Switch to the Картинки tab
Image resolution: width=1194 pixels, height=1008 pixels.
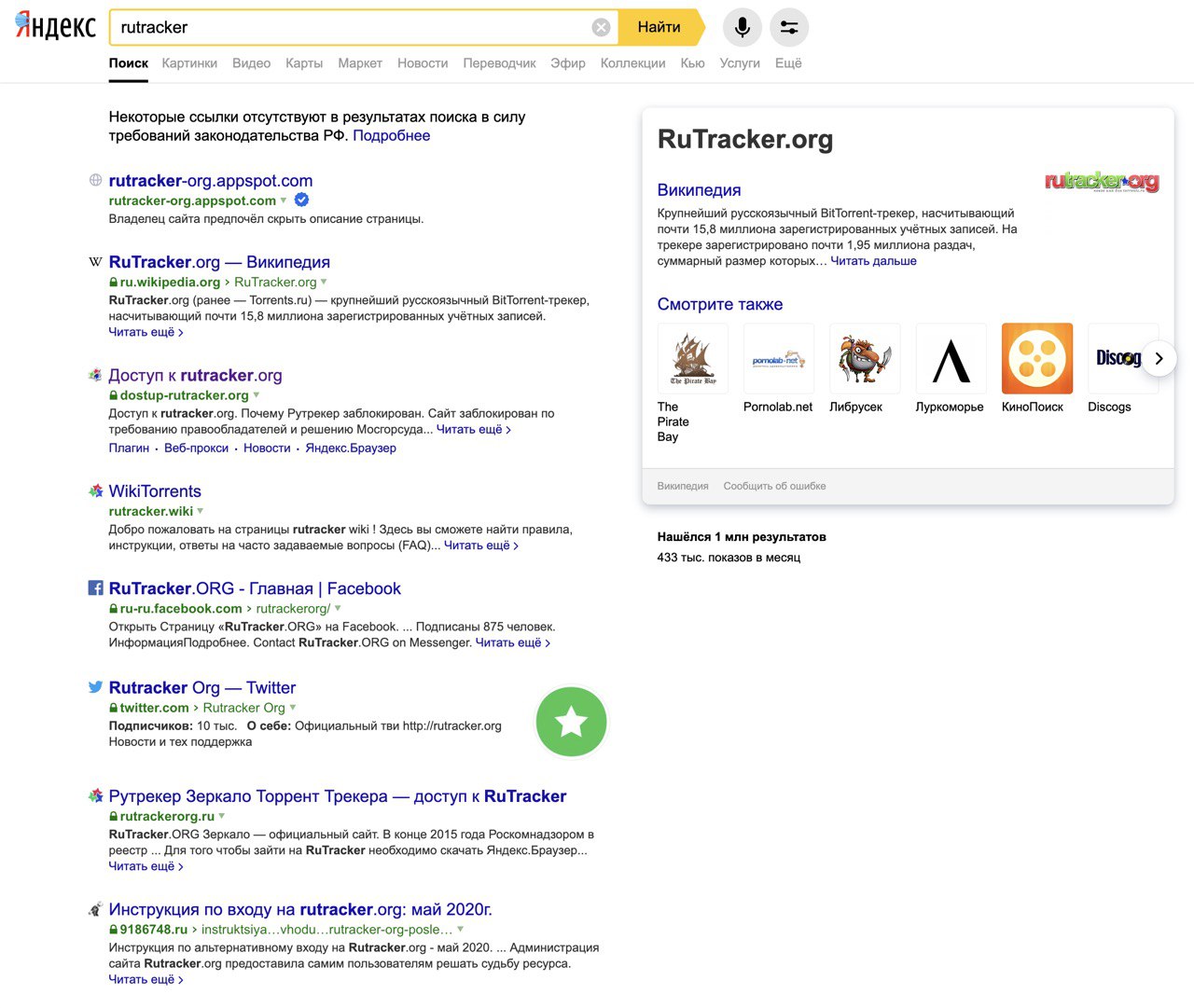point(189,63)
